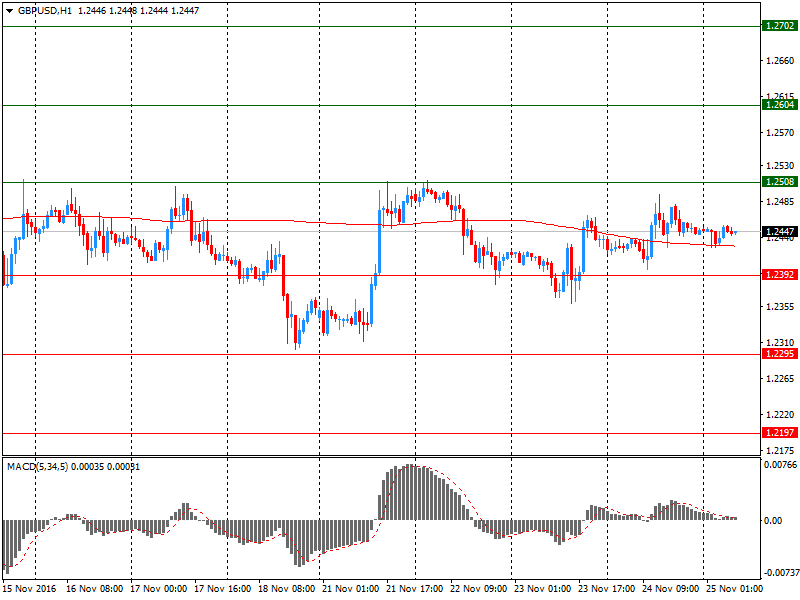Click the 1.2220 price scale value
The height and width of the screenshot is (600, 800).
click(780, 414)
